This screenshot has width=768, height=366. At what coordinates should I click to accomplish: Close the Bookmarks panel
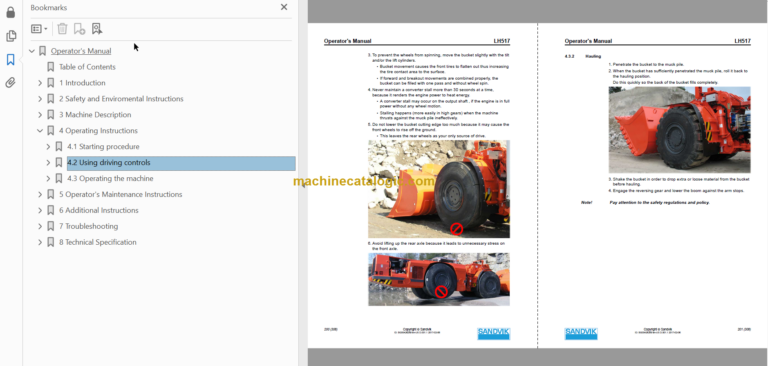[284, 7]
